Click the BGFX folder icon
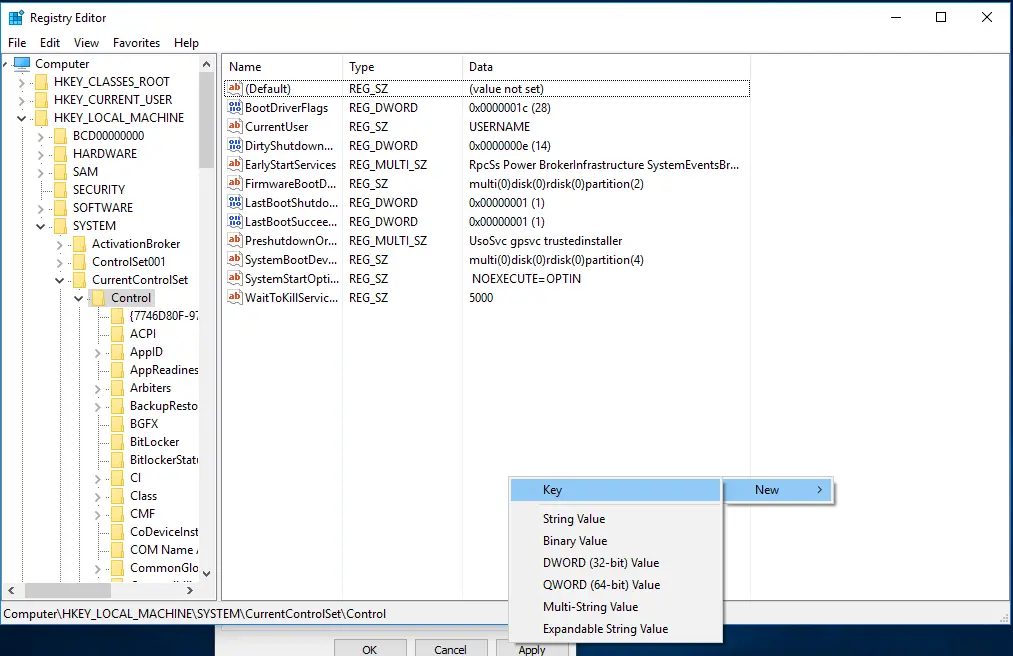 click(118, 423)
